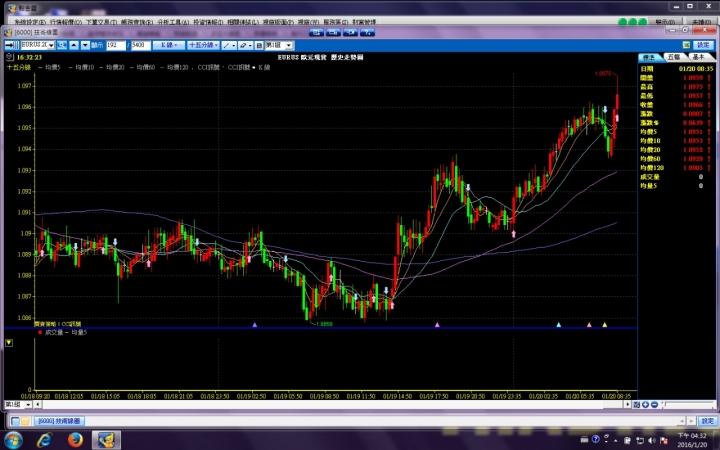The height and width of the screenshot is (450, 720).
Task: Click the 均價5 legend label above chart
Action: 52,67
